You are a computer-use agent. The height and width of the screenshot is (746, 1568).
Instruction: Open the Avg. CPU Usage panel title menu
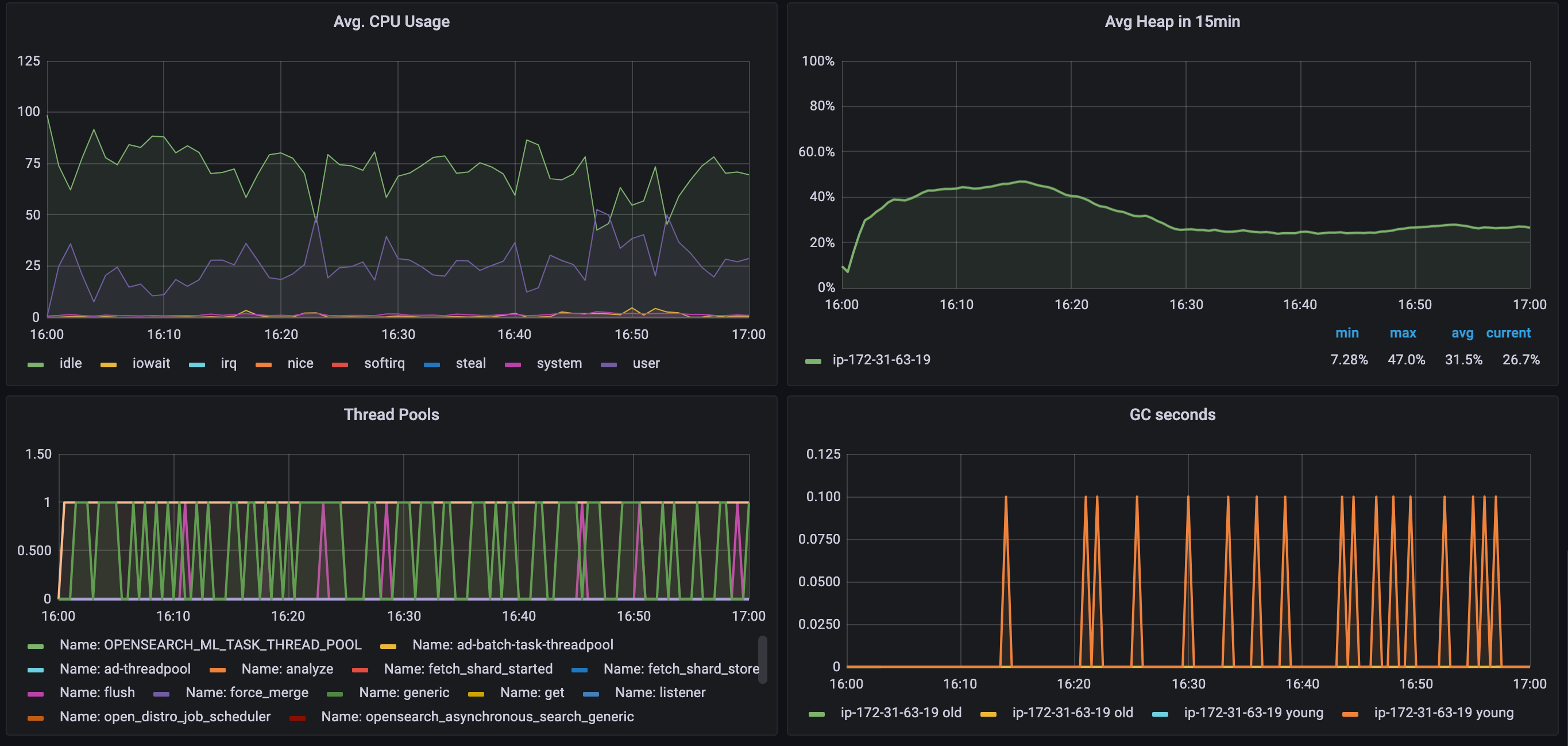(x=391, y=22)
